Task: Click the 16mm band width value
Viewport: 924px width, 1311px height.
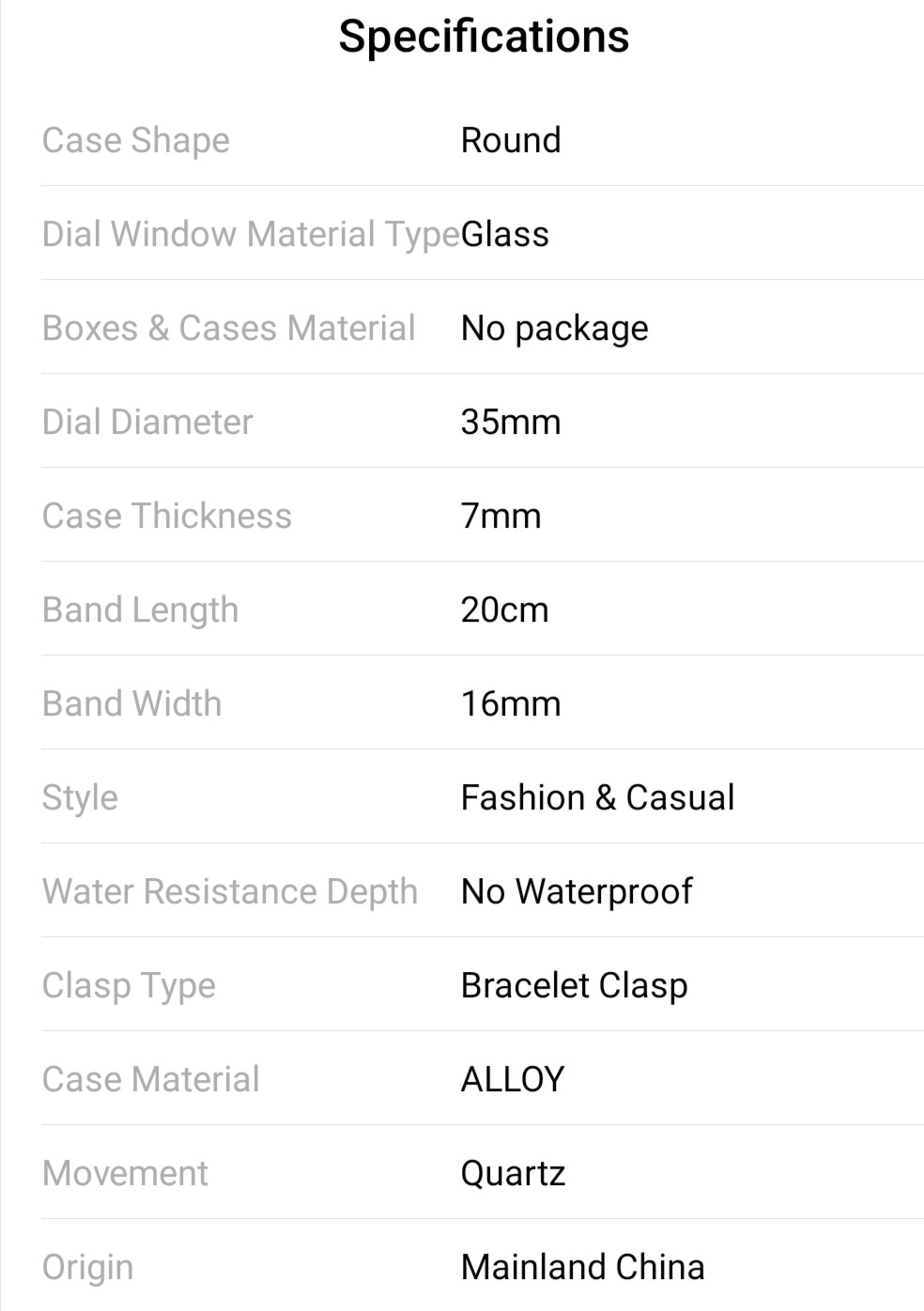Action: [x=511, y=704]
